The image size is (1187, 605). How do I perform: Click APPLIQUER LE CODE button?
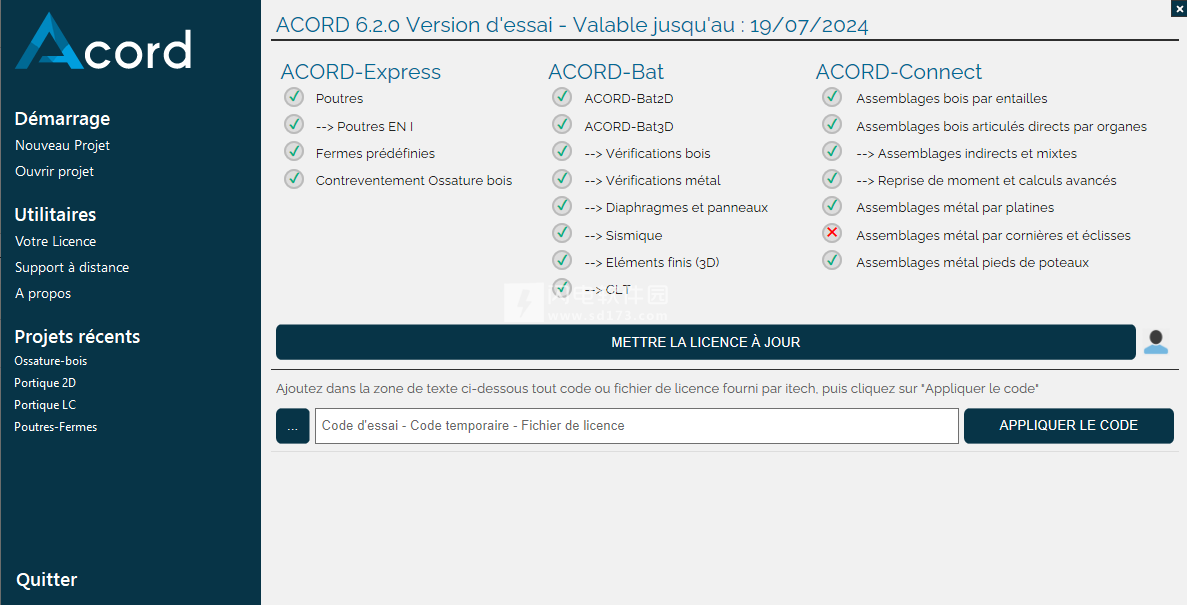pyautogui.click(x=1068, y=426)
